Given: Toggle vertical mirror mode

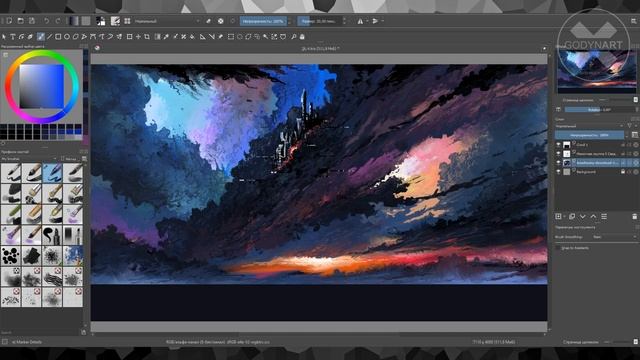Looking at the screenshot, I should click(x=376, y=21).
